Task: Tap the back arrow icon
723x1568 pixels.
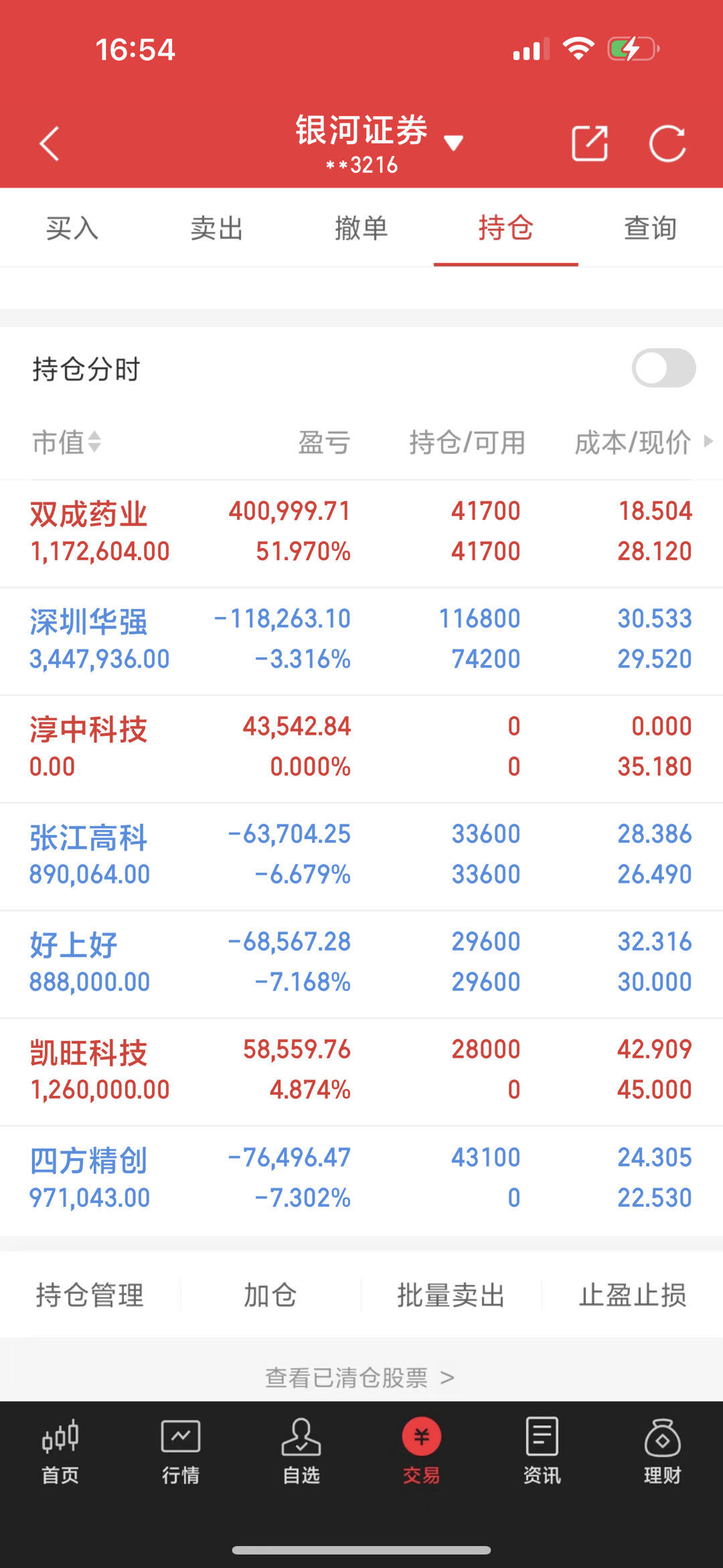Action: (50, 143)
